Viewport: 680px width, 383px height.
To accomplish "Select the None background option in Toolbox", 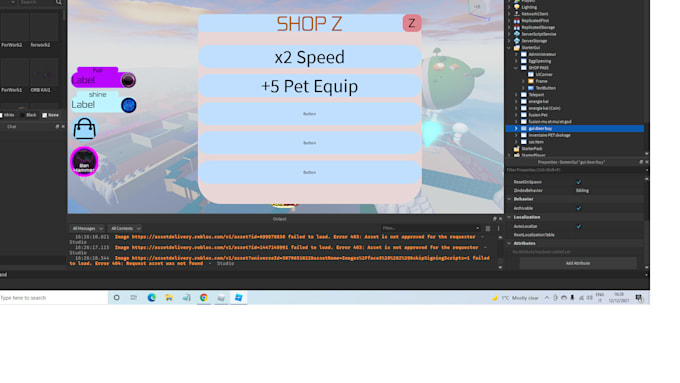I will coord(51,115).
